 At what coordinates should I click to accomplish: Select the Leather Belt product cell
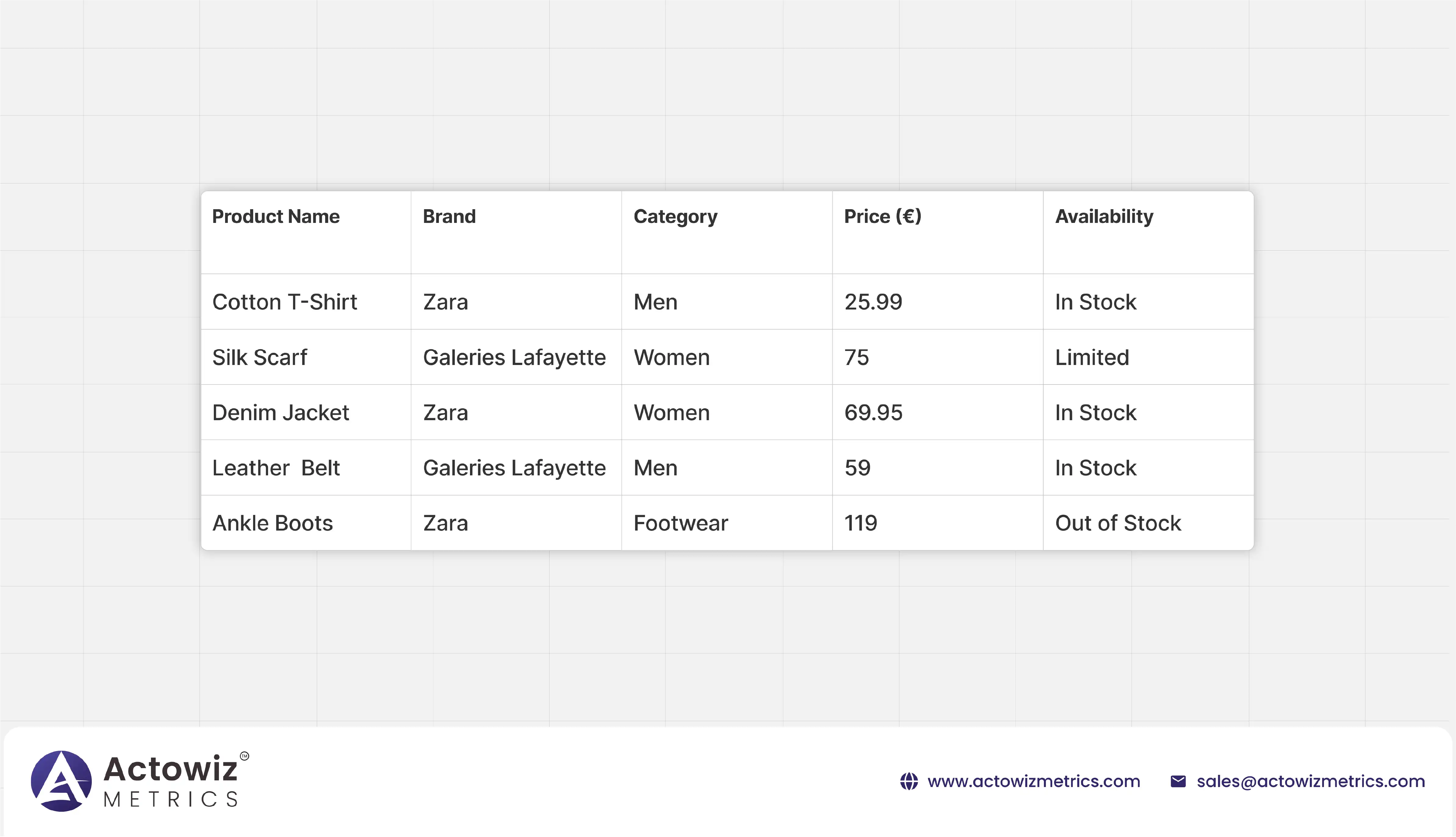[276, 468]
